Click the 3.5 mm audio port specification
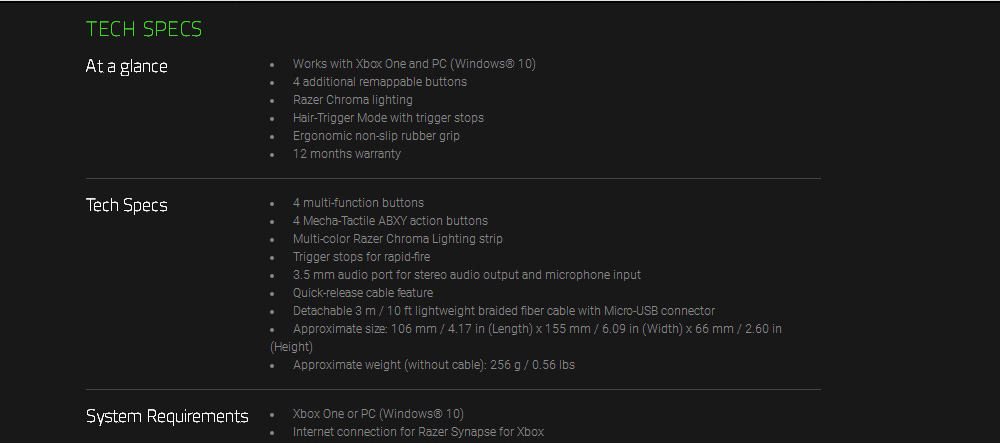This screenshot has width=1000, height=443. (x=467, y=275)
